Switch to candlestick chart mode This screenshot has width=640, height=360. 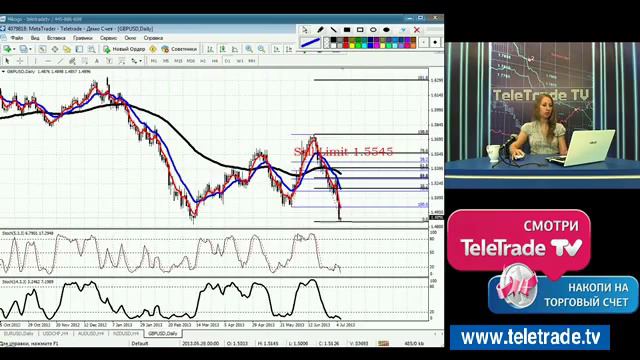pyautogui.click(x=223, y=49)
